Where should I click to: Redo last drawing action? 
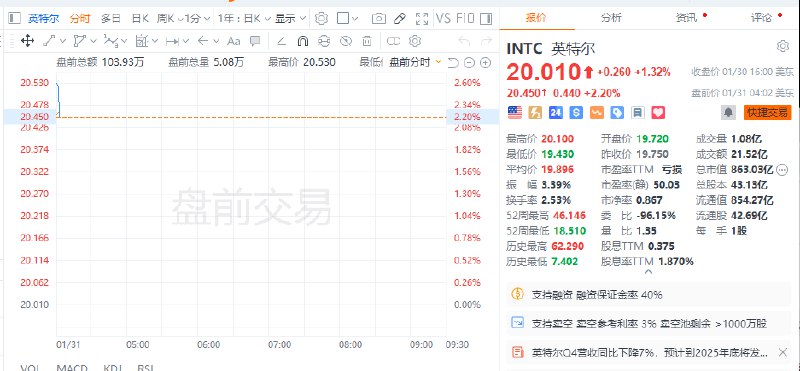pos(486,41)
